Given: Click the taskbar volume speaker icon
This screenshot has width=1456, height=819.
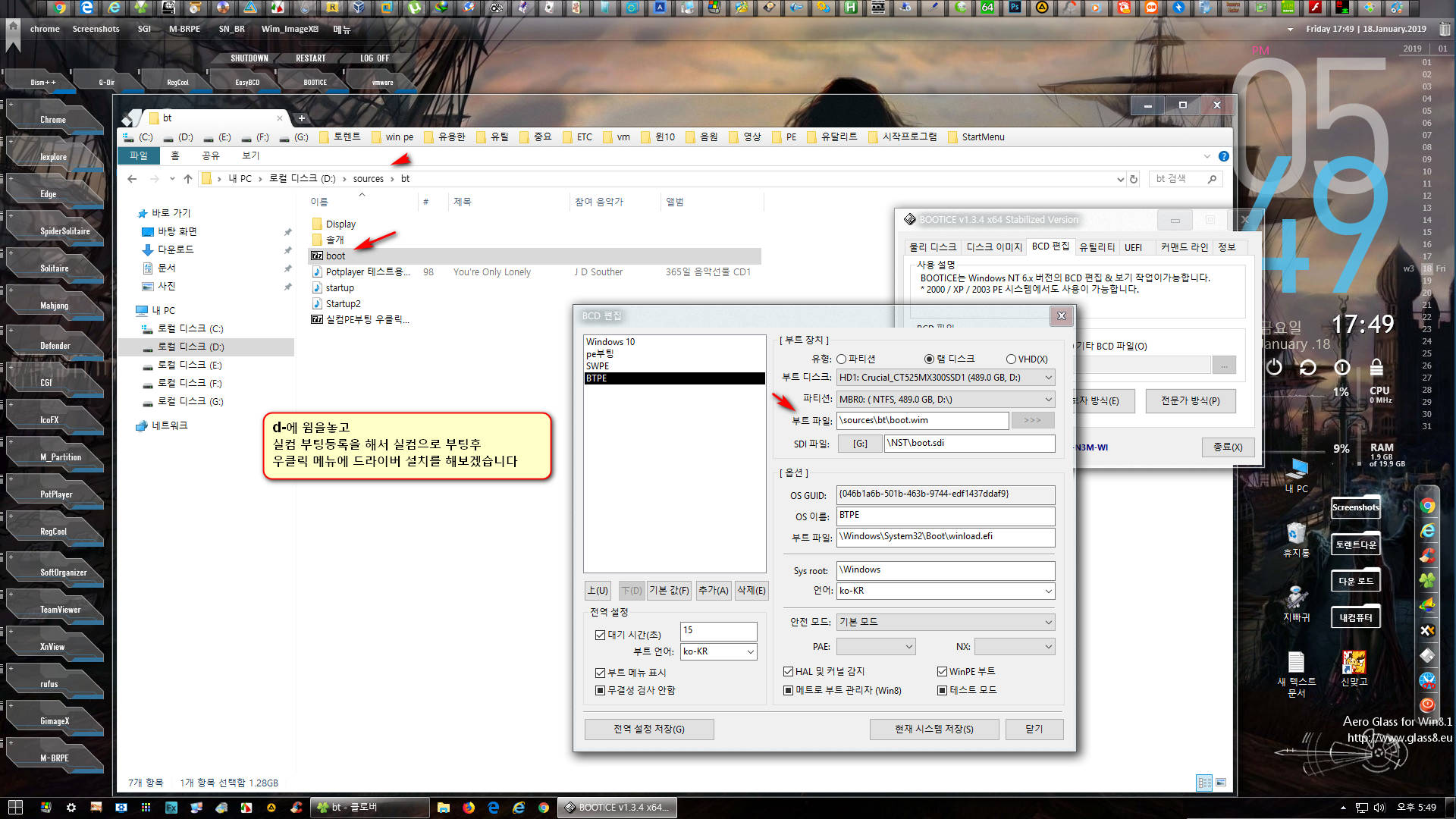Looking at the screenshot, I should point(1379,808).
